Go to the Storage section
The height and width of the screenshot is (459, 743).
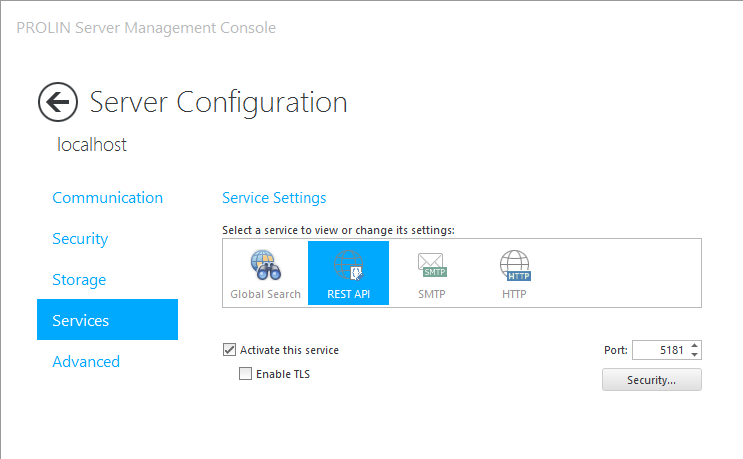click(x=79, y=280)
